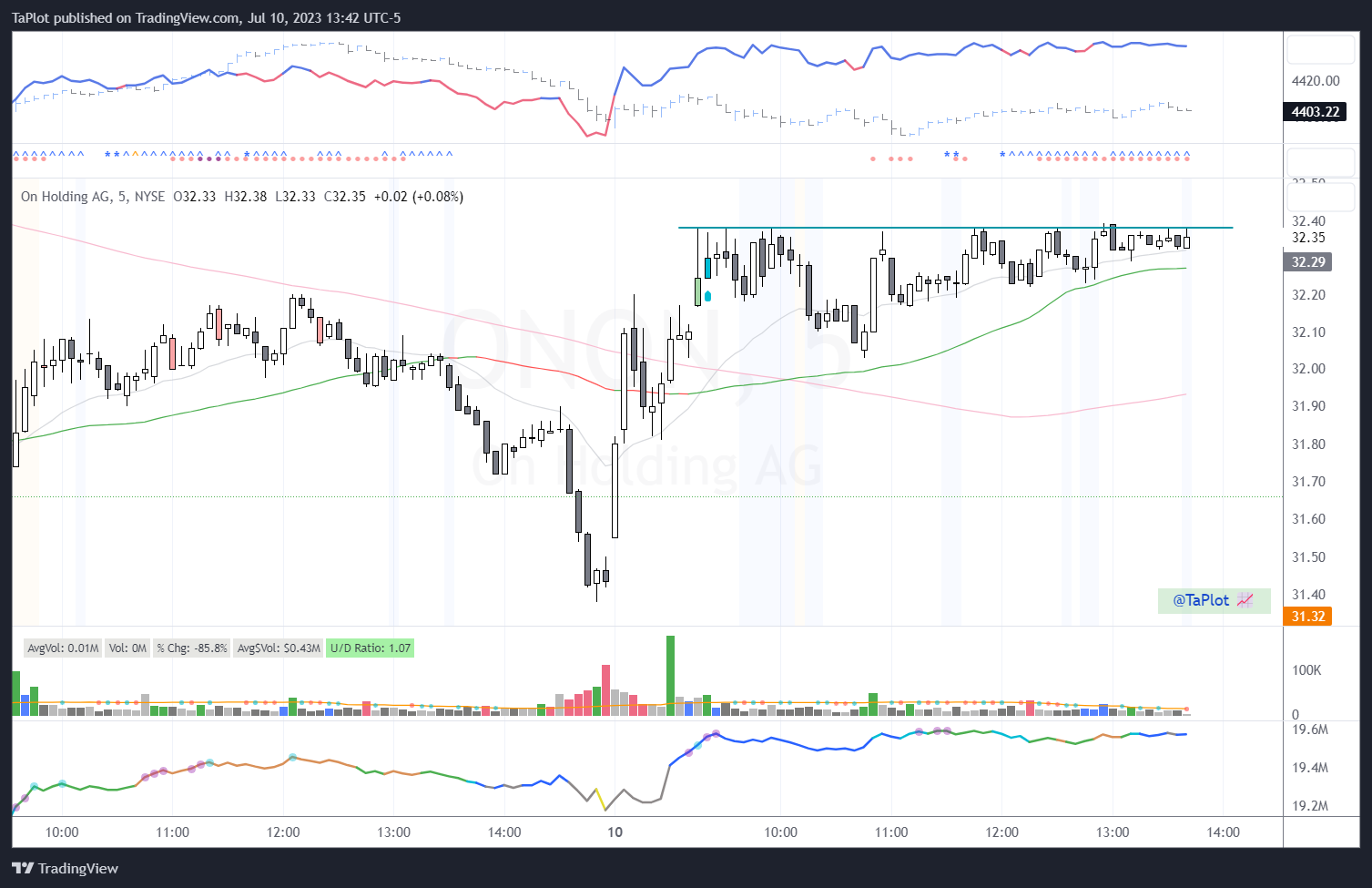Toggle the Avg$Vol: $0.43M badge
1372x888 pixels.
(x=278, y=648)
